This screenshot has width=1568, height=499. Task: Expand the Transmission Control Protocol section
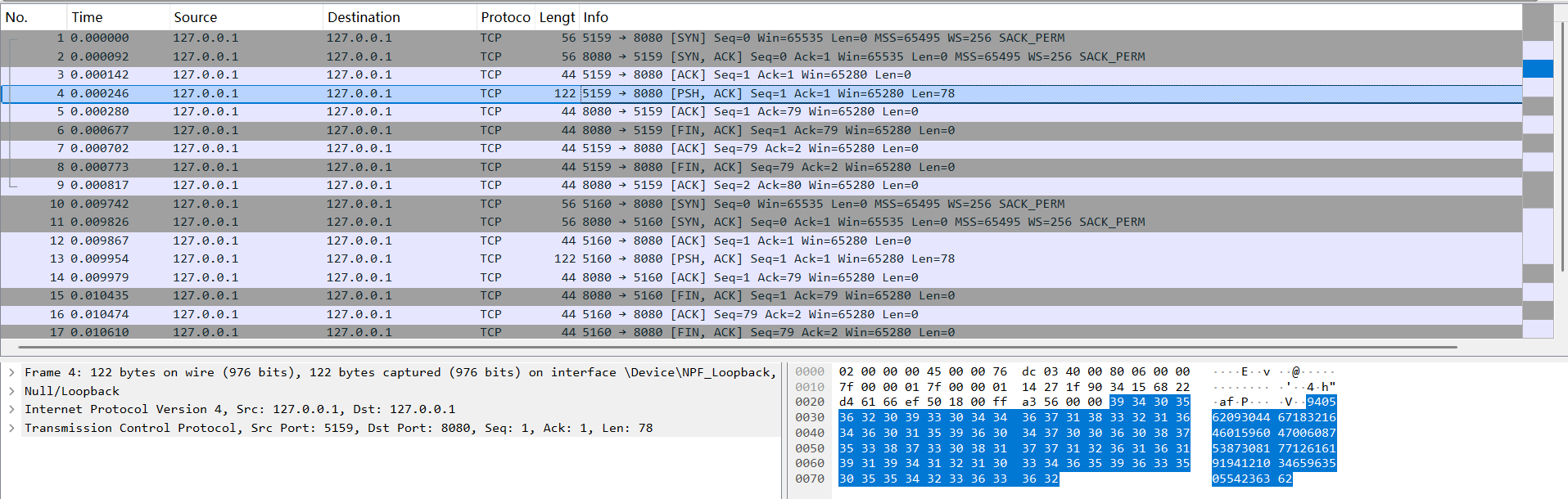click(x=11, y=428)
